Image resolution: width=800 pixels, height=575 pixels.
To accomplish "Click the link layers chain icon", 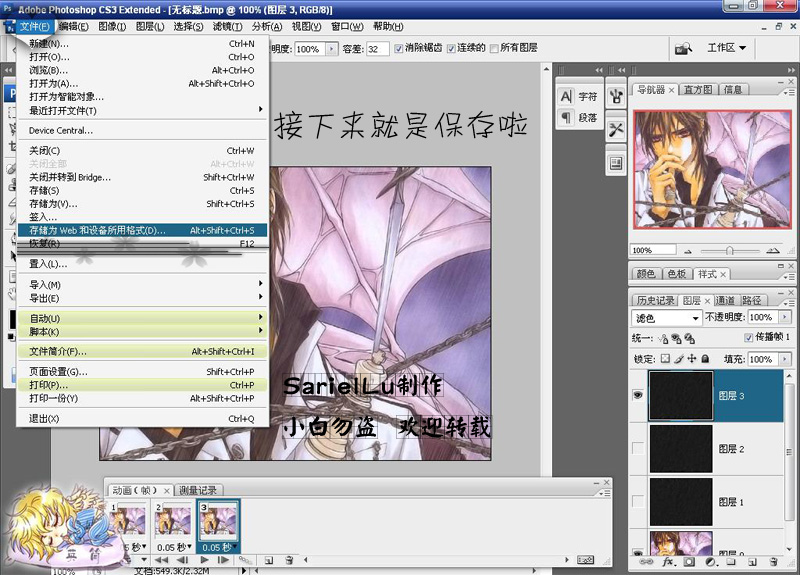I will (646, 562).
